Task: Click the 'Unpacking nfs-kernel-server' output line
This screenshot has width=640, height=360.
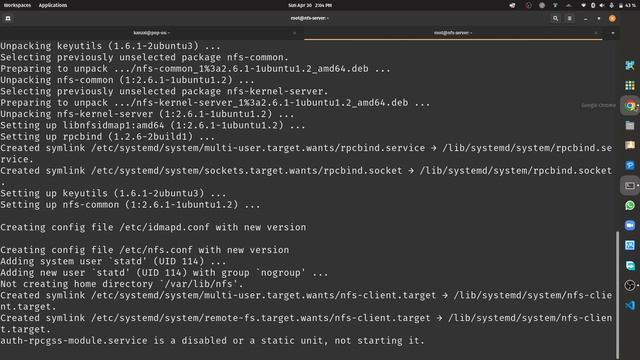Action: pyautogui.click(x=147, y=114)
